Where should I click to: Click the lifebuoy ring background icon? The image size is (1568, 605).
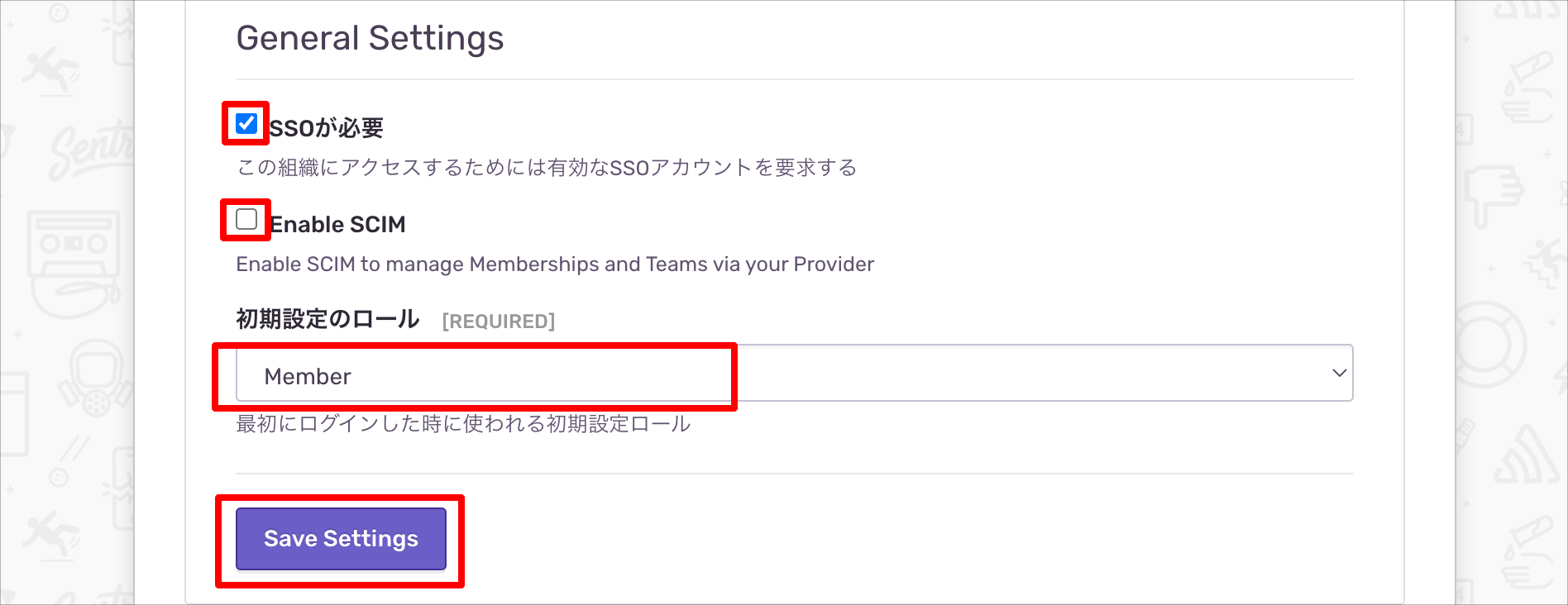coord(1489,342)
